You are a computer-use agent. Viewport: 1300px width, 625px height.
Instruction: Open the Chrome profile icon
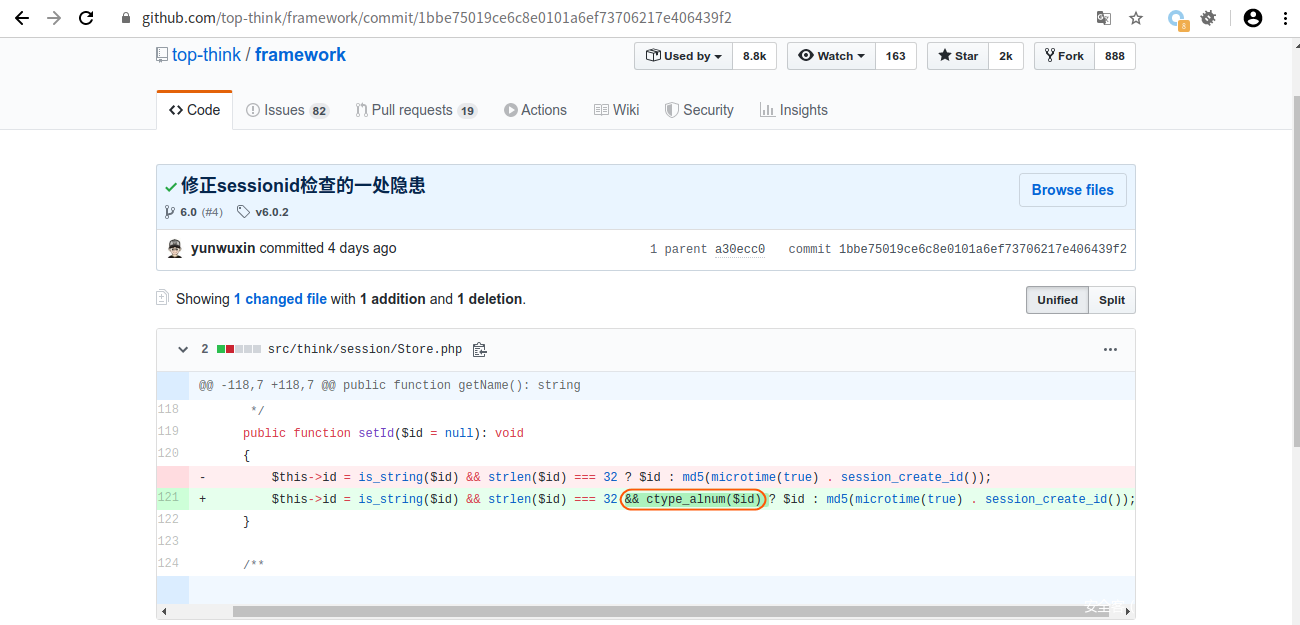[x=1252, y=18]
